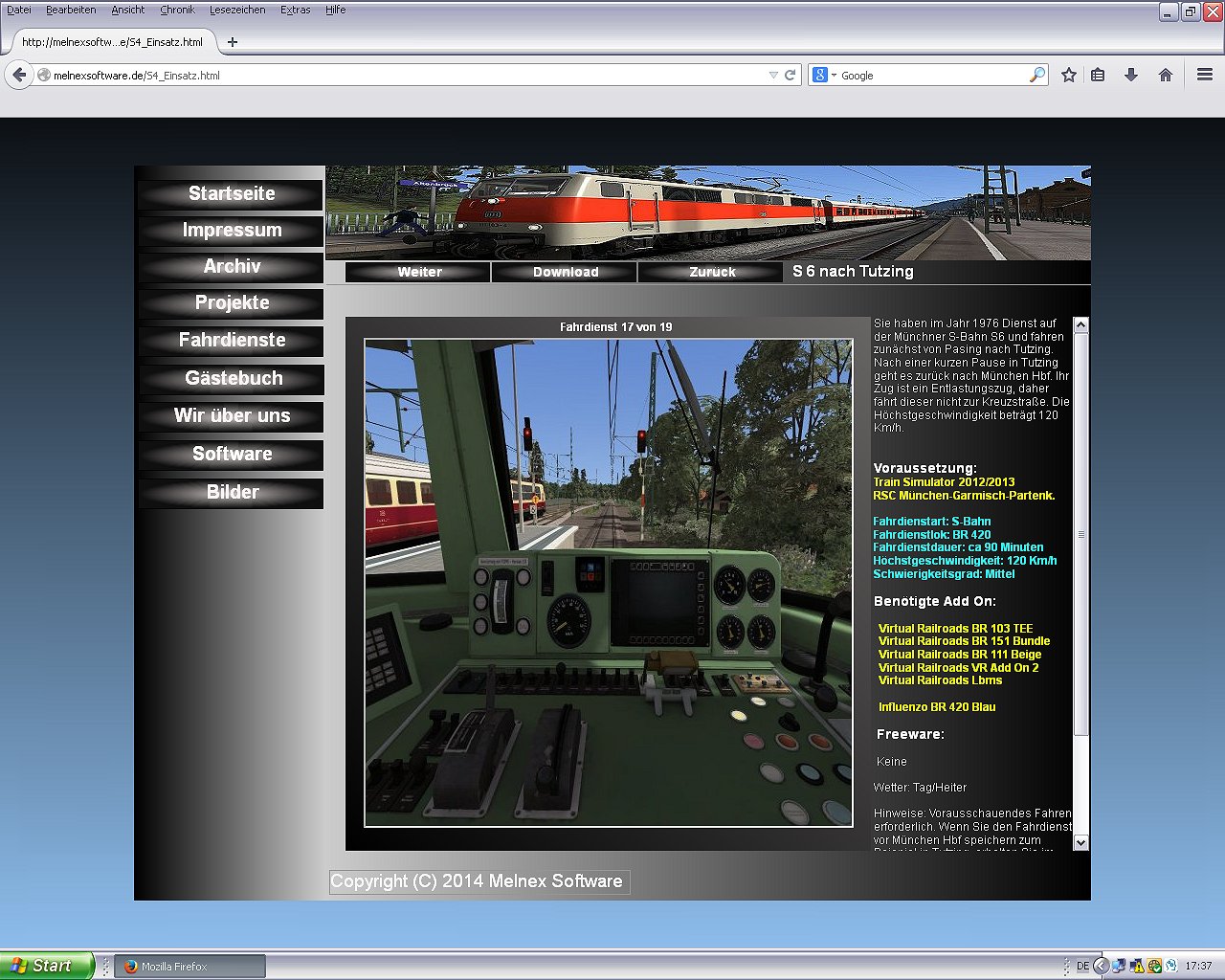Open a new tab with the plus button
The height and width of the screenshot is (980, 1225).
[x=232, y=42]
